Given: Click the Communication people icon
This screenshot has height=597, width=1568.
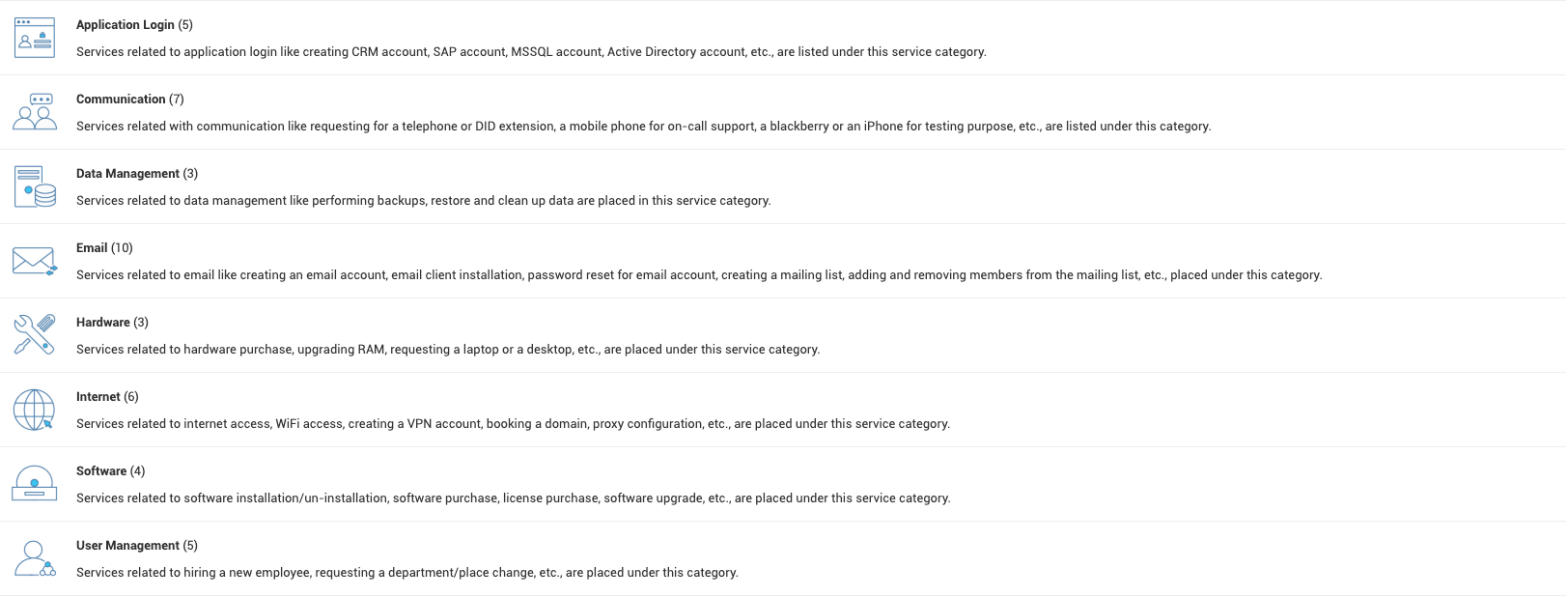Looking at the screenshot, I should click(35, 112).
